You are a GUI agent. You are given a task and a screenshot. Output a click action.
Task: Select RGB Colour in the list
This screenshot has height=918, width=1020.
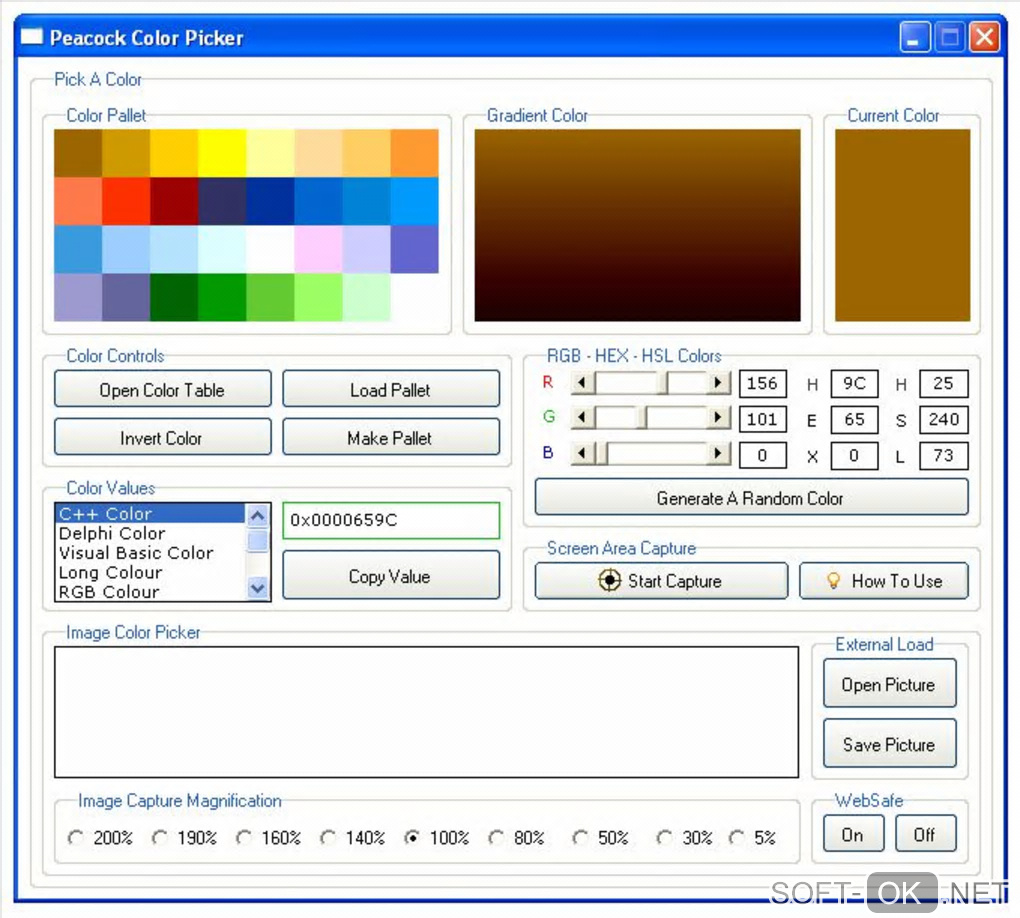click(150, 591)
